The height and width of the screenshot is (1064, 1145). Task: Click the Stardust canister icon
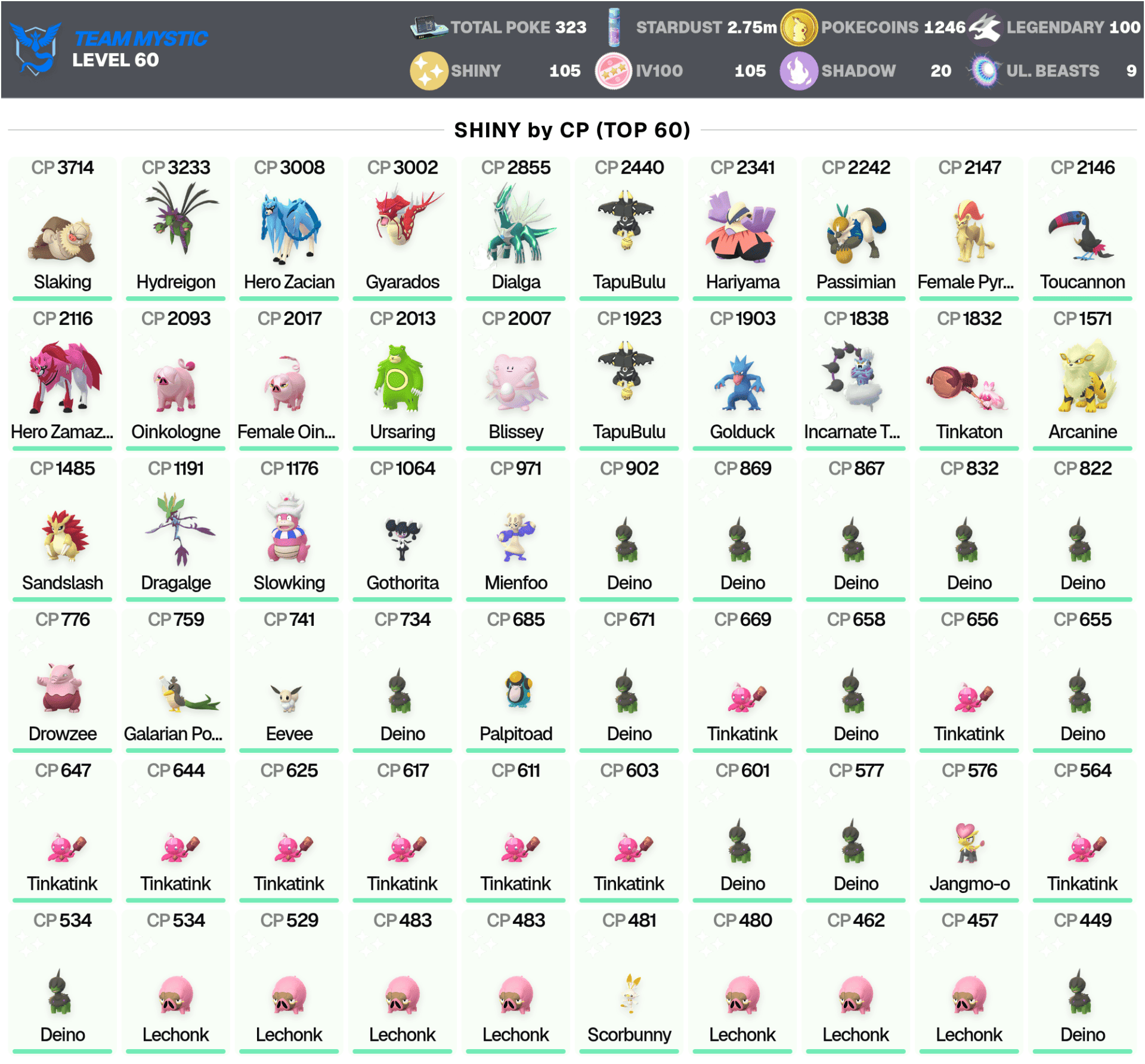614,27
